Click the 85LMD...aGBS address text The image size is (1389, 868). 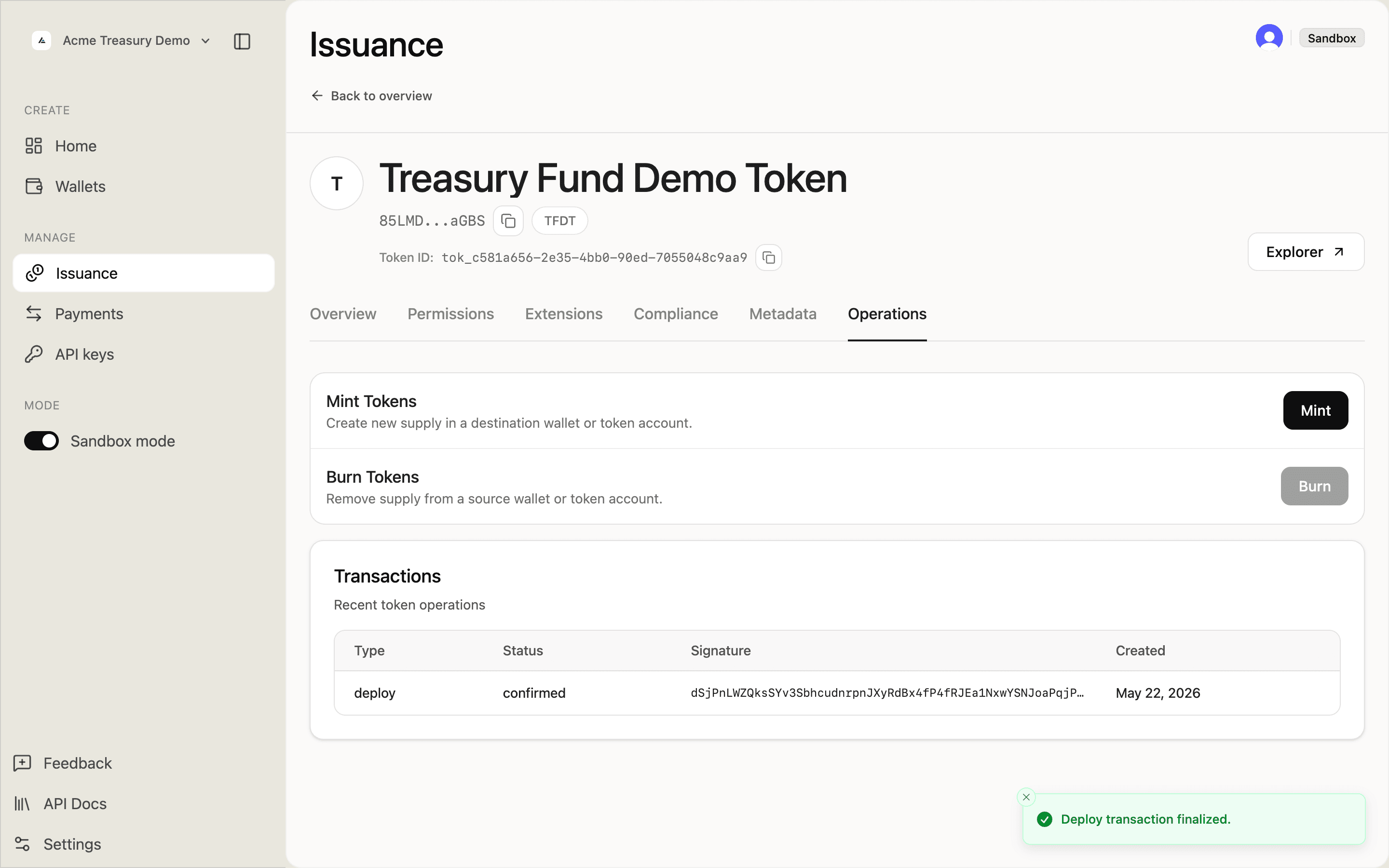coord(432,221)
